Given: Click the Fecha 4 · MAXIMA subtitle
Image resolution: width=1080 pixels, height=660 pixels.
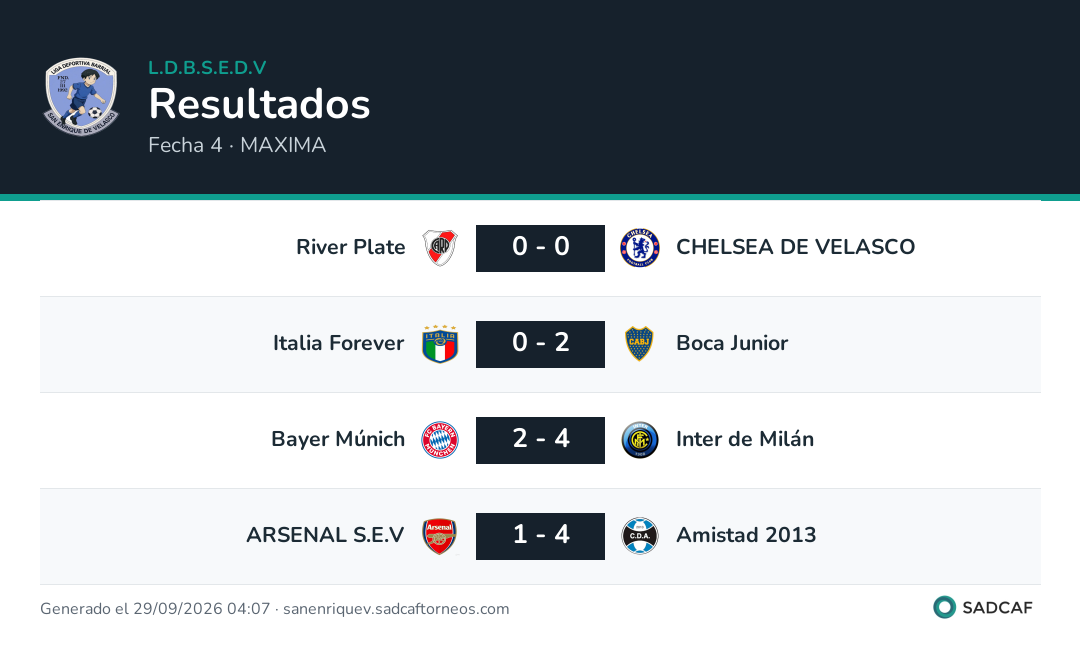Looking at the screenshot, I should (237, 145).
